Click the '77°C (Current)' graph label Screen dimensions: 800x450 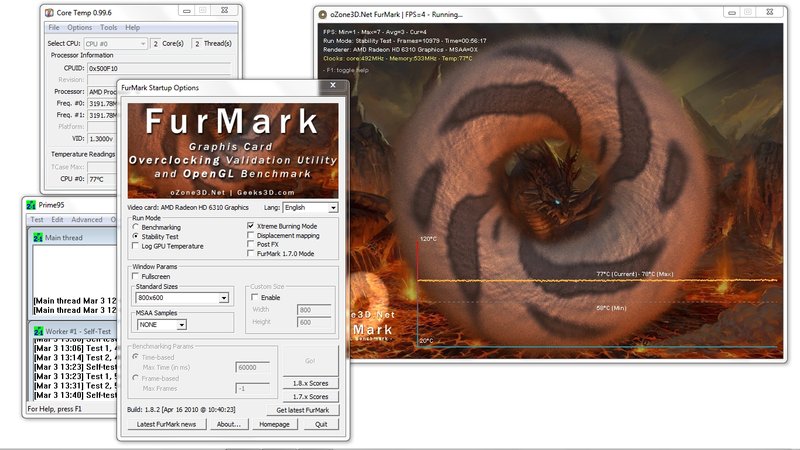click(x=617, y=274)
